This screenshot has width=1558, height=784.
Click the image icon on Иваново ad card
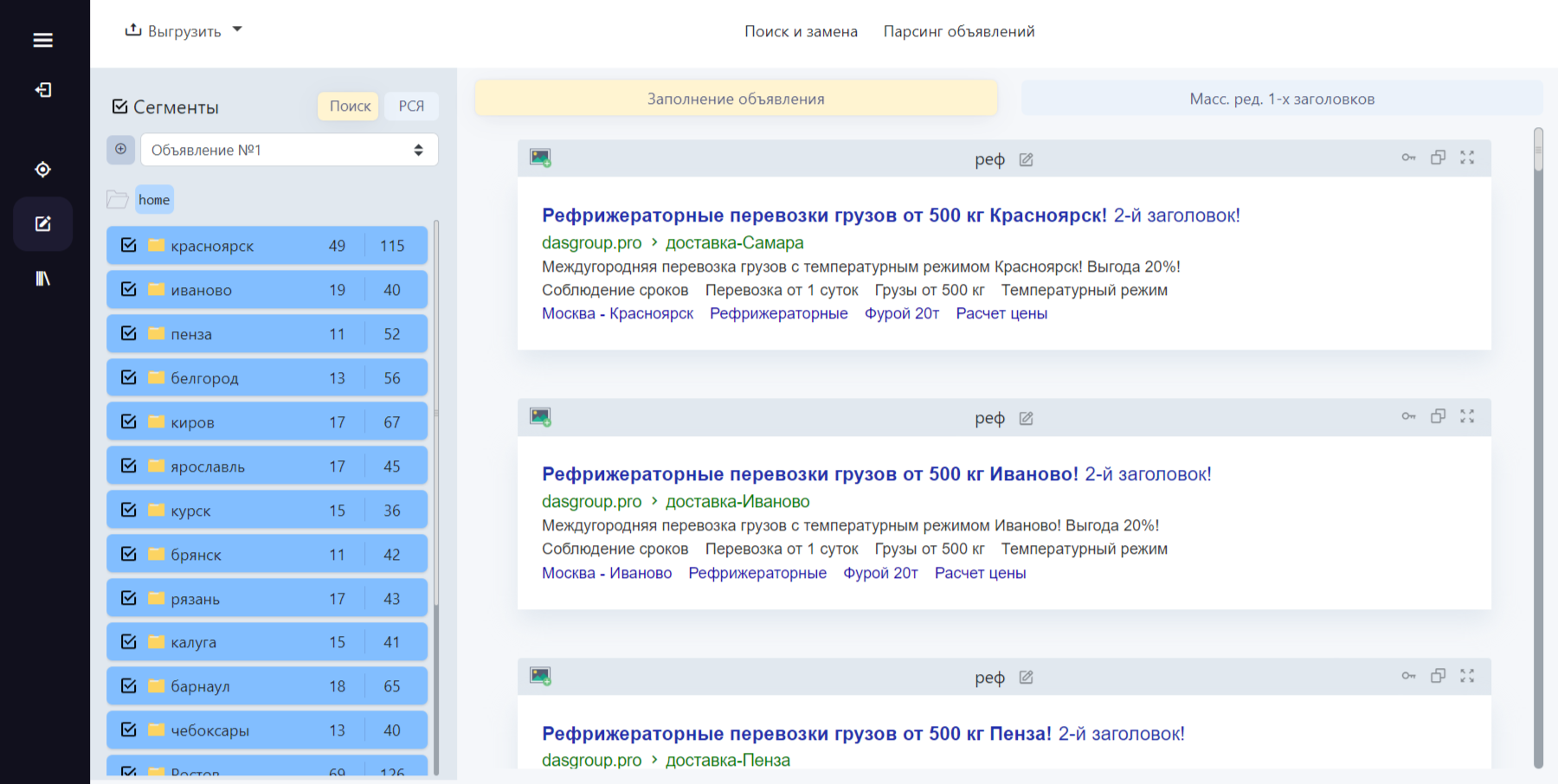541,417
